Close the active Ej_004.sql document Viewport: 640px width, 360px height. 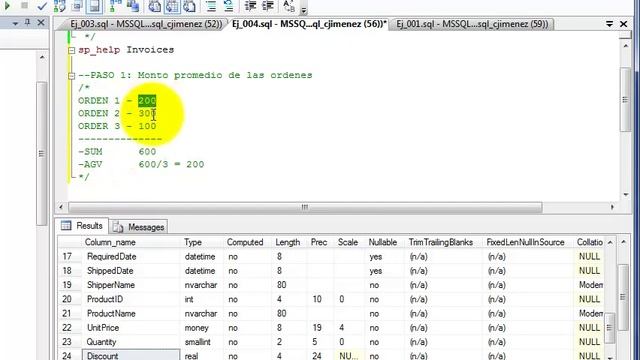coord(624,24)
